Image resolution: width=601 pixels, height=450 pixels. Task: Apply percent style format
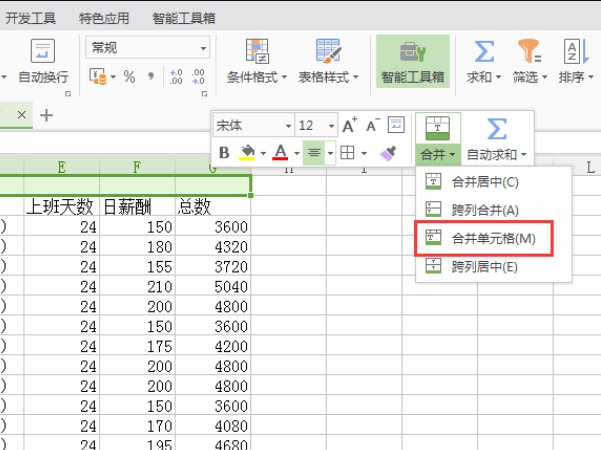(x=129, y=77)
